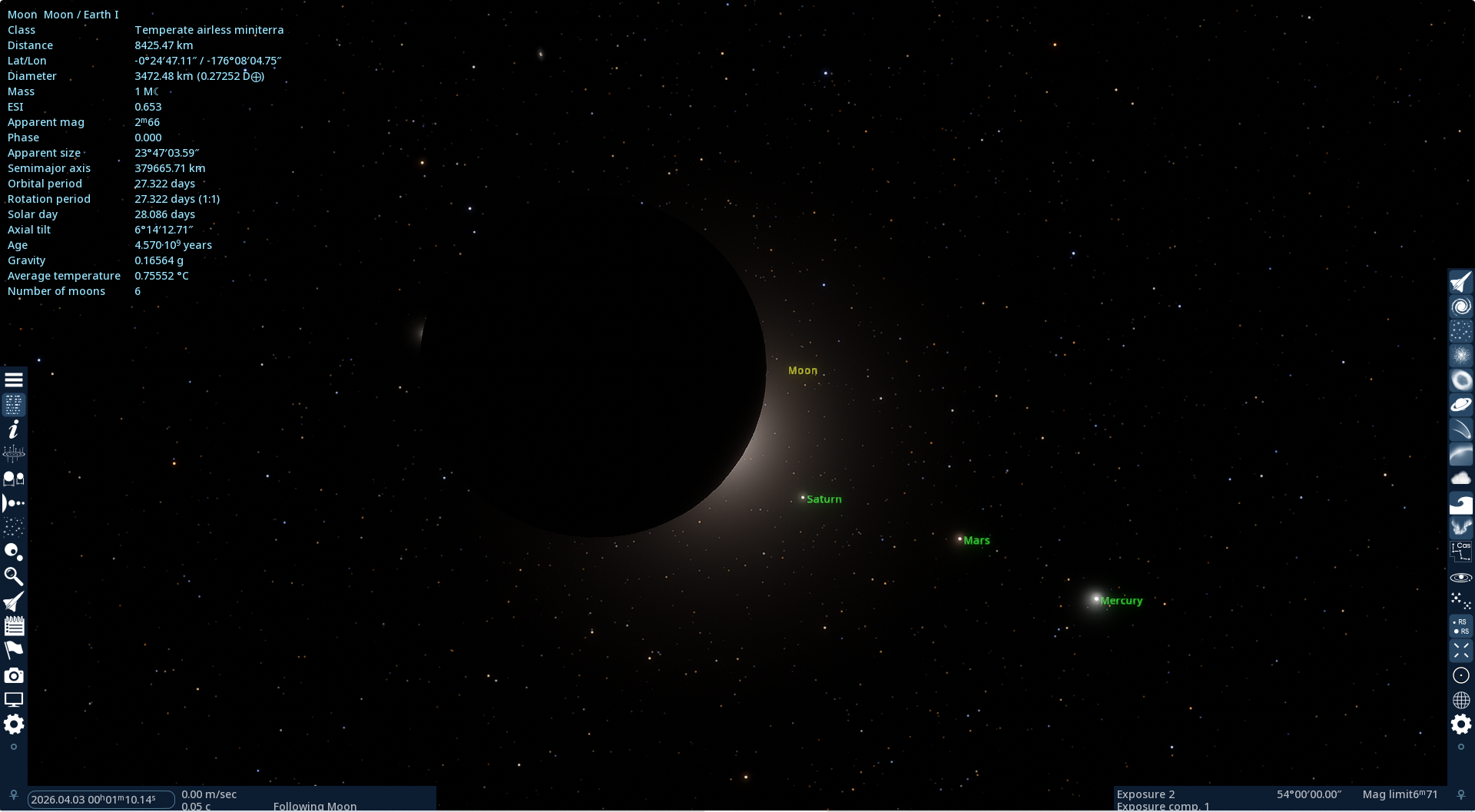Toggle spiral galaxies visibility
1475x812 pixels.
tap(1461, 307)
